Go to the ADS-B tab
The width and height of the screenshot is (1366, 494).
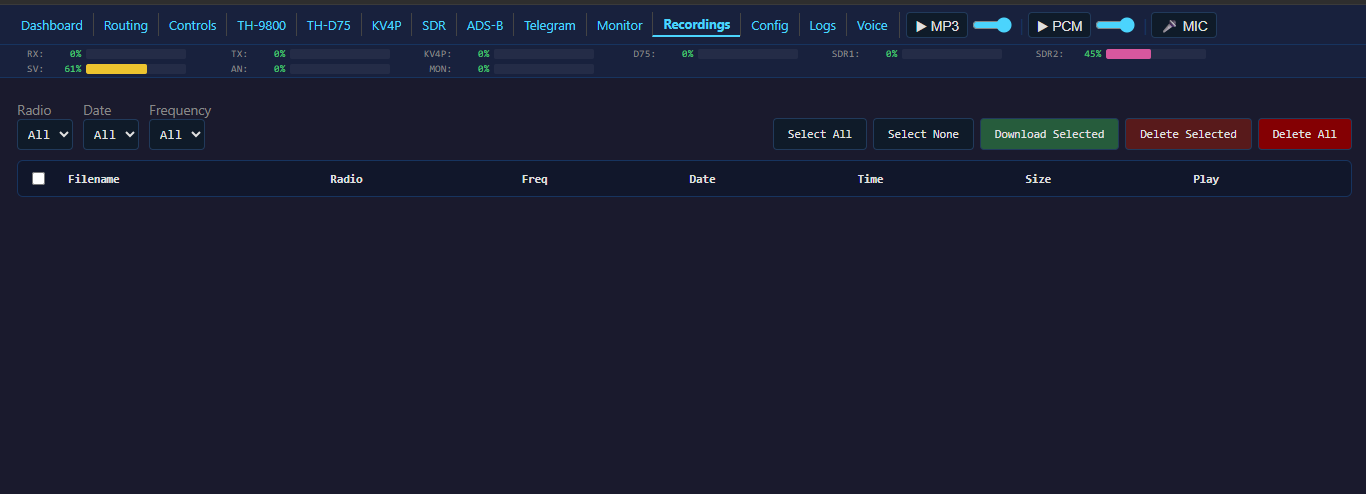(x=485, y=26)
